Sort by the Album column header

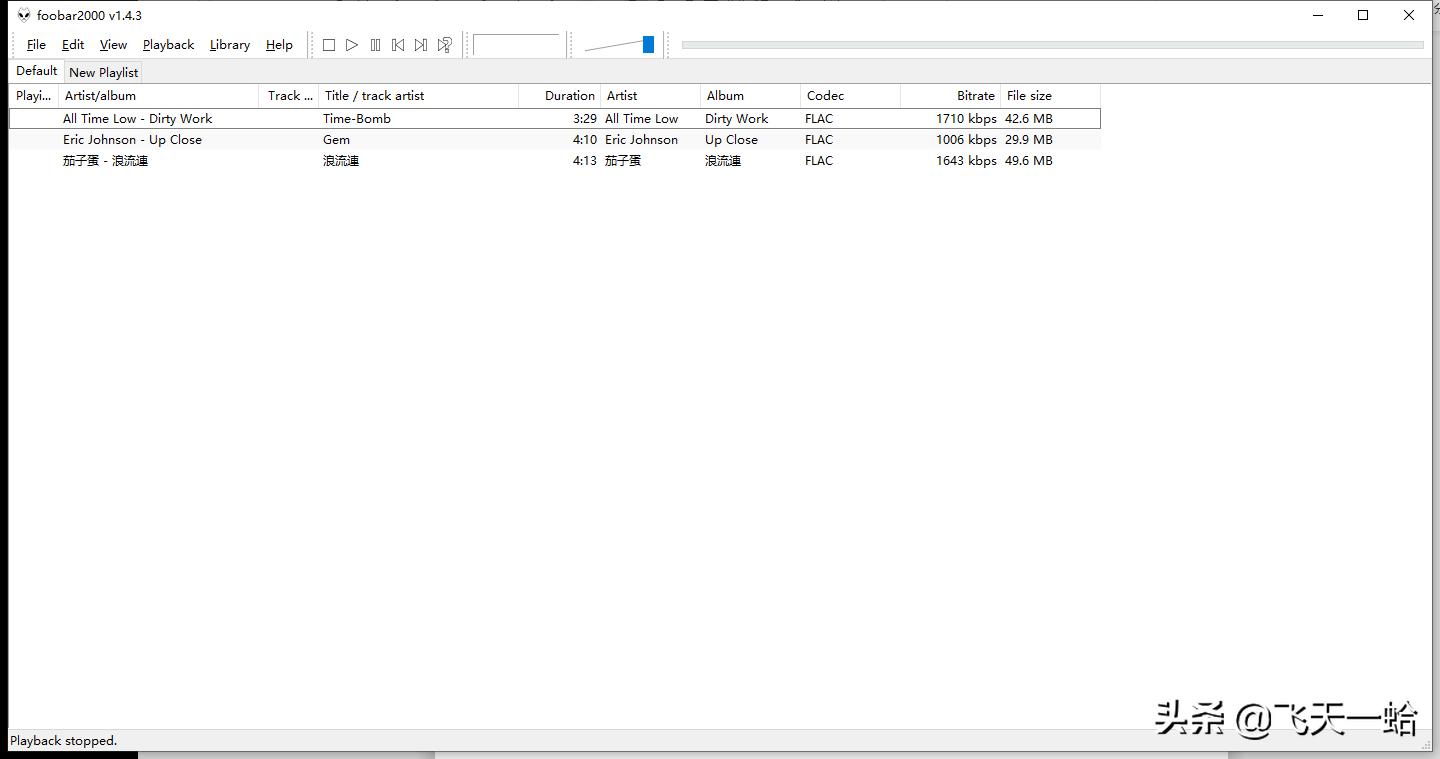click(x=750, y=96)
